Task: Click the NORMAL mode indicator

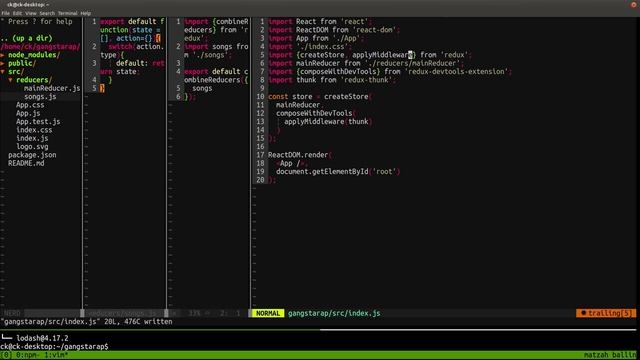Action: point(268,313)
